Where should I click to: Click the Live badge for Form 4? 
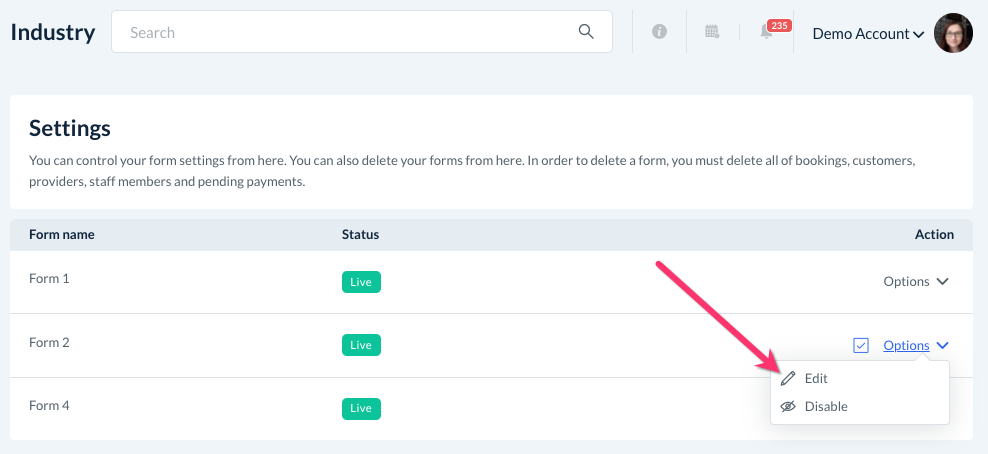361,408
